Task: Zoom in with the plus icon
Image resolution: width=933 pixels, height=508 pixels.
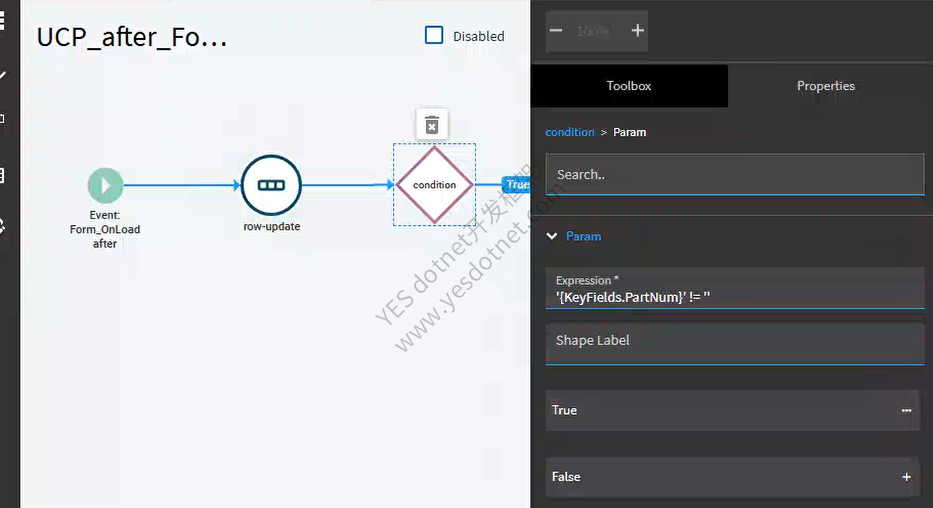Action: [x=637, y=30]
